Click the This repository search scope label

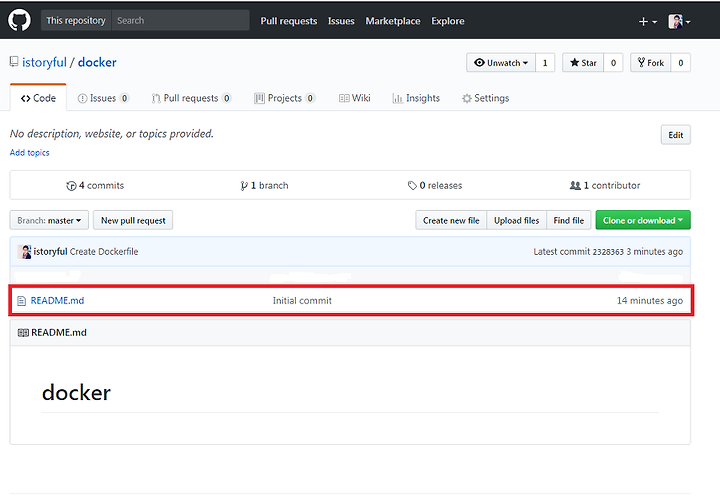click(x=76, y=21)
